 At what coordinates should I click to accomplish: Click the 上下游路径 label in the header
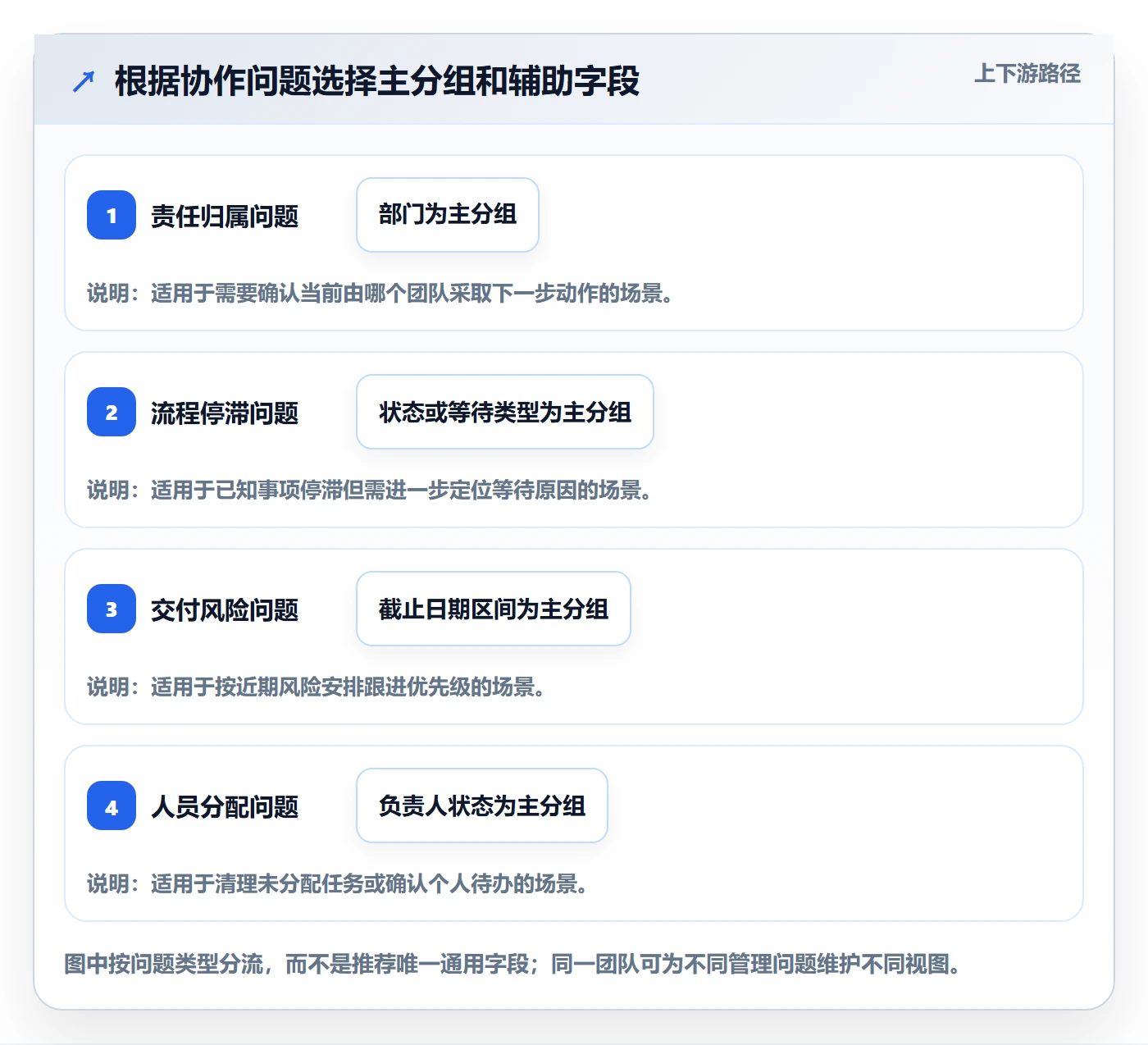point(1027,74)
